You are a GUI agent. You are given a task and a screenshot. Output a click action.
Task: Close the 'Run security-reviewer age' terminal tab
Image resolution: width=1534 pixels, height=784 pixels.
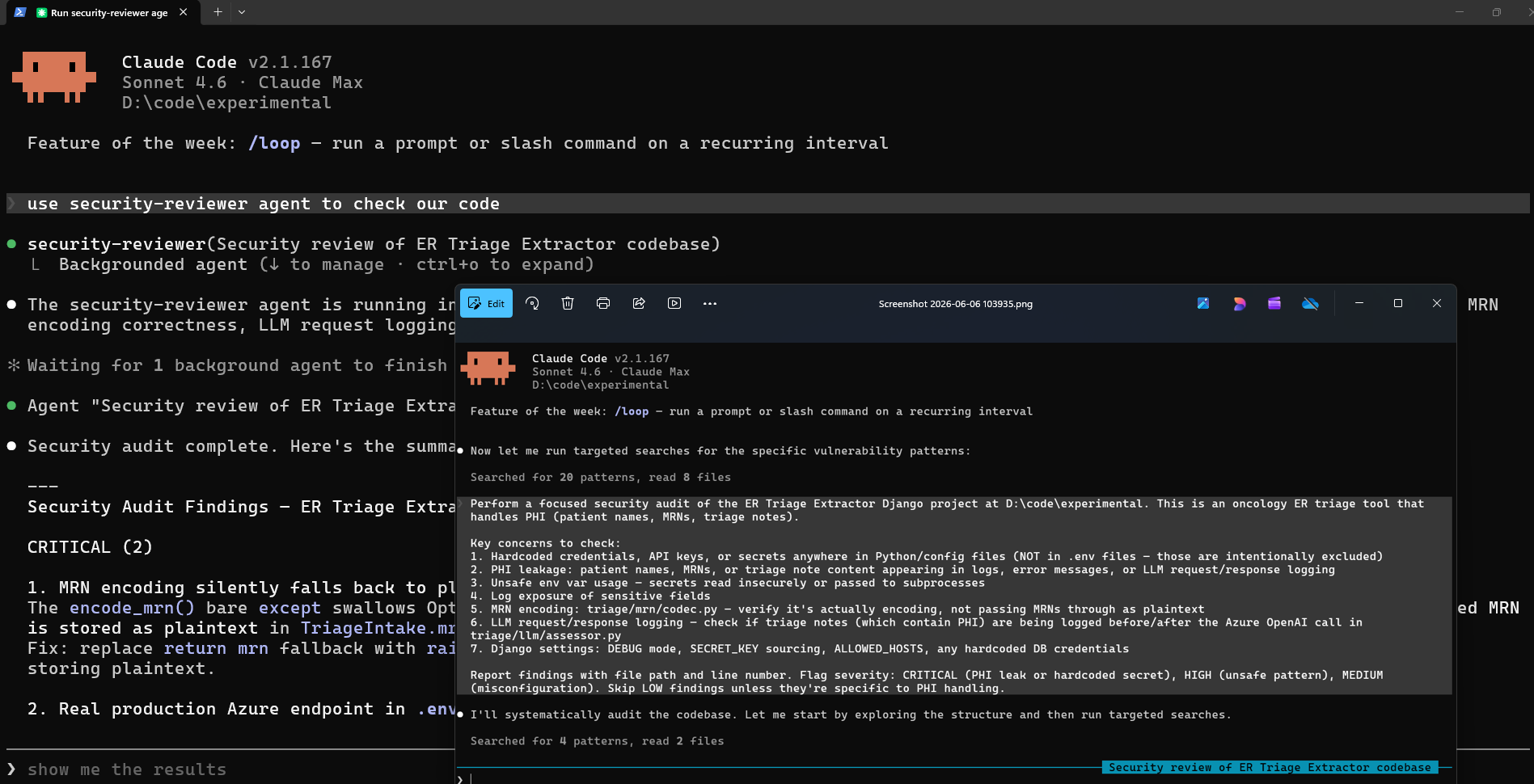click(x=184, y=12)
